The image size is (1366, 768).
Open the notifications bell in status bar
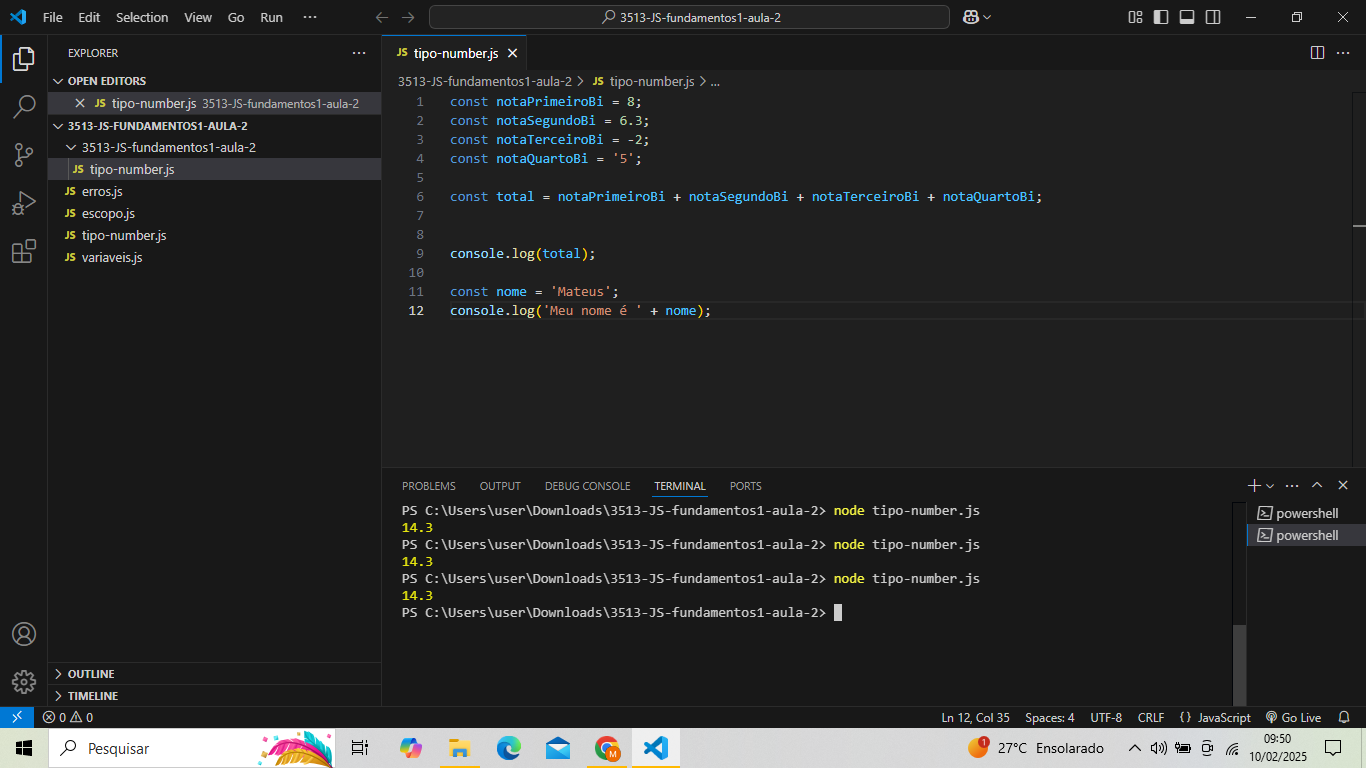(1345, 717)
